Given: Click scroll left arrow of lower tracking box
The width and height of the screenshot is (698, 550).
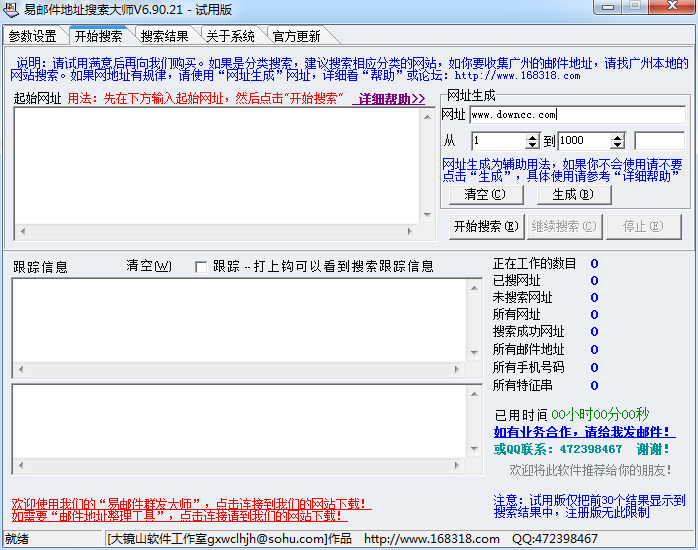Looking at the screenshot, I should click(x=20, y=465).
